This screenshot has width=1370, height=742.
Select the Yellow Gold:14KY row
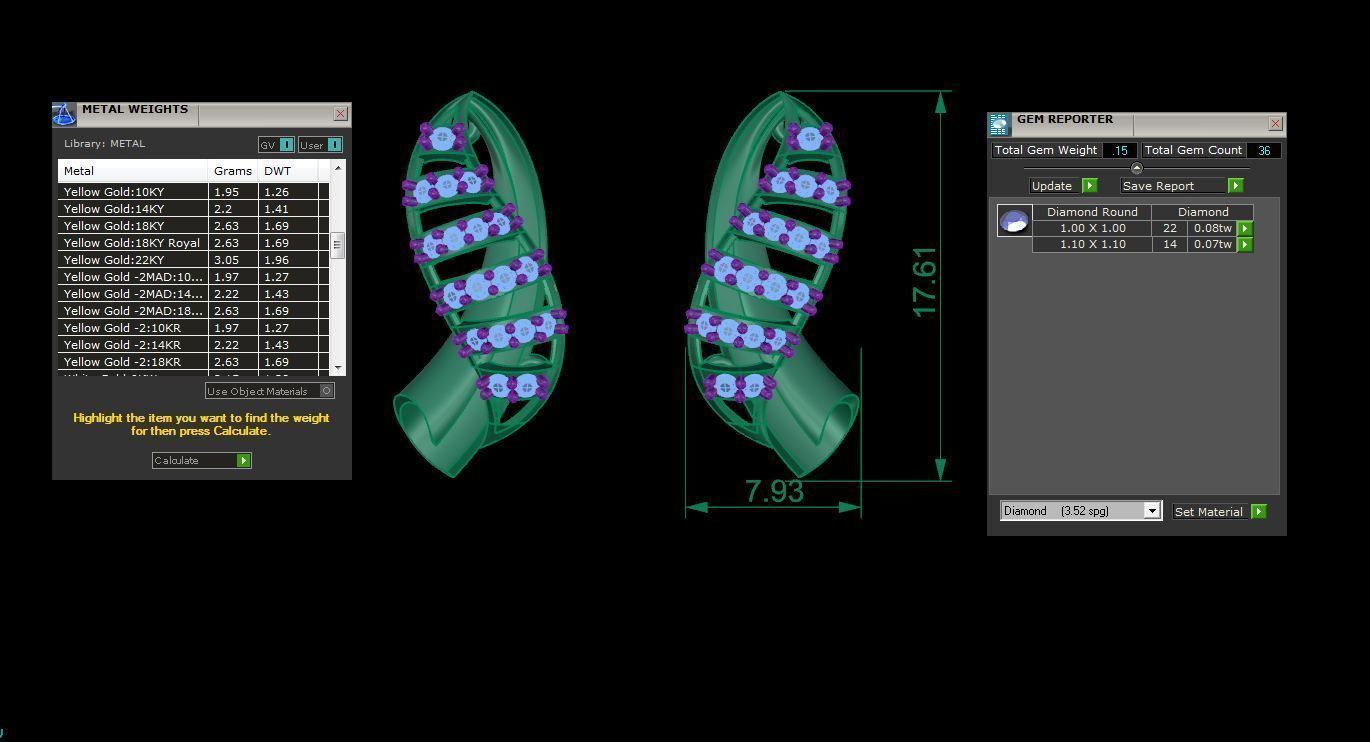(x=193, y=209)
